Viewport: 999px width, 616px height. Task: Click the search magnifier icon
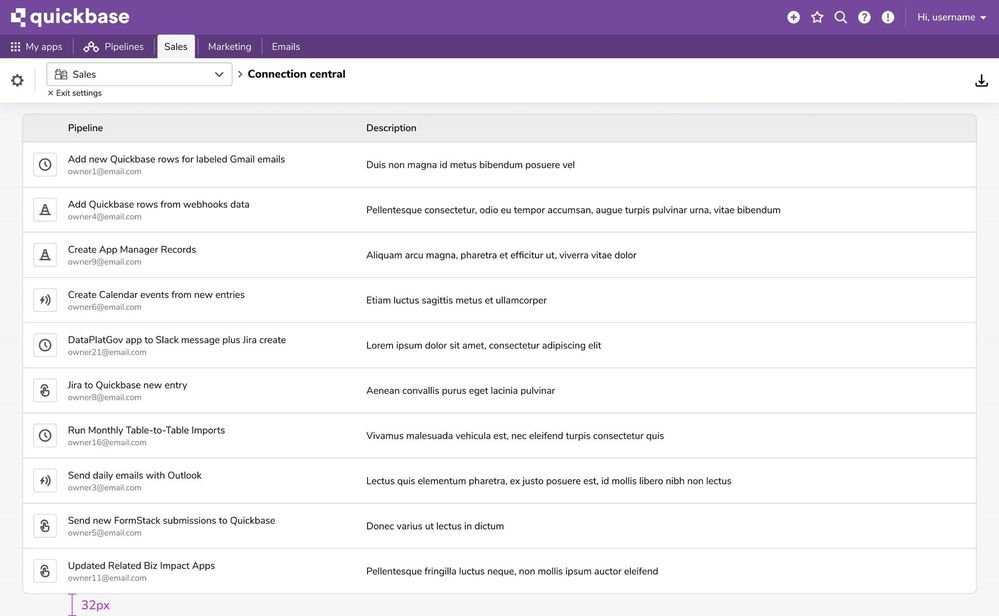[x=840, y=17]
